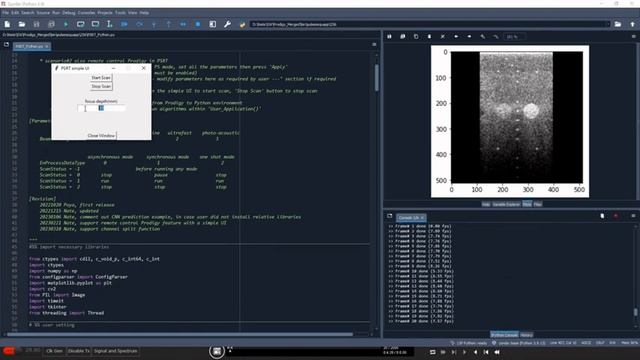Run file with the green play icon
The image size is (640, 360).
(66, 24)
